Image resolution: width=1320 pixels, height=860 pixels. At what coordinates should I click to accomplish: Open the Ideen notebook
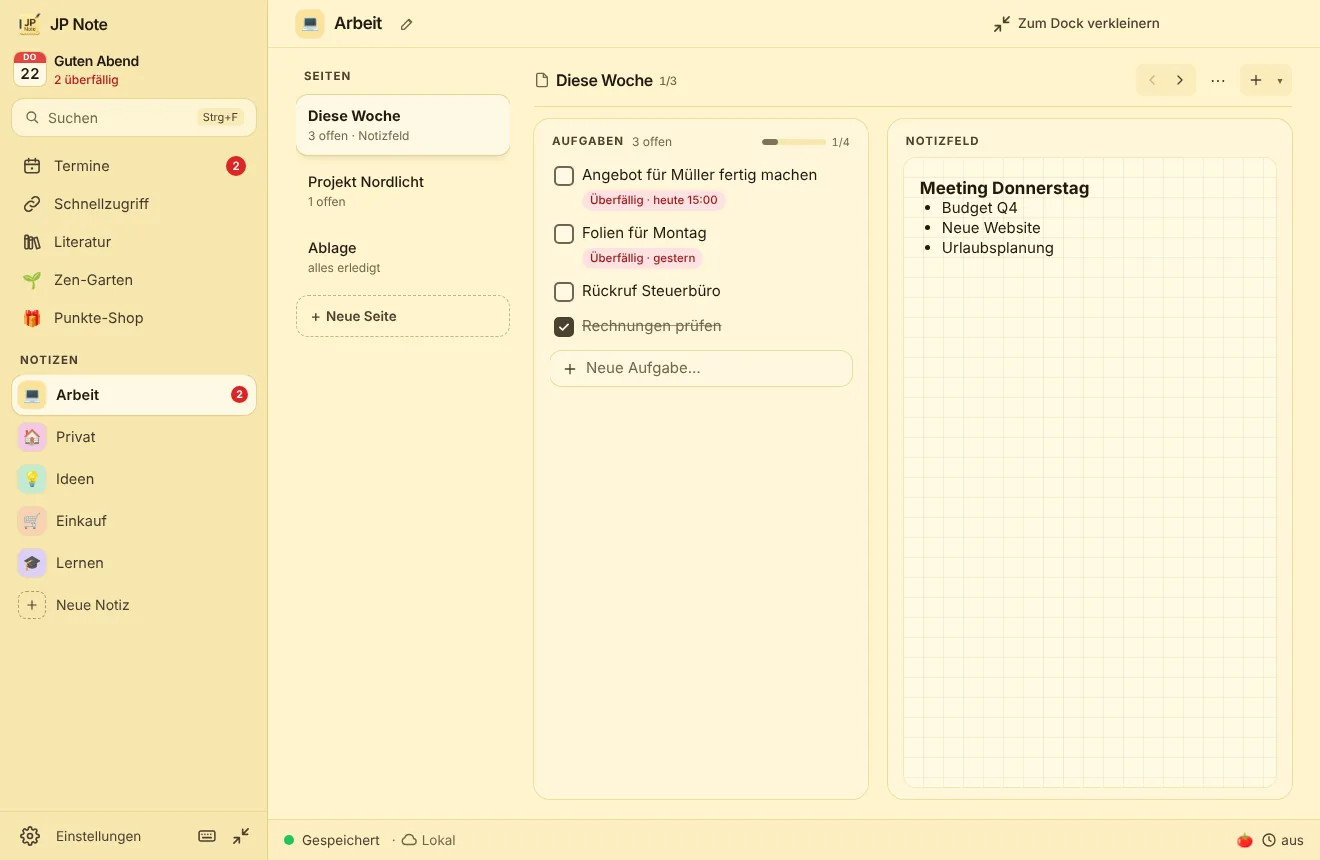tap(134, 479)
